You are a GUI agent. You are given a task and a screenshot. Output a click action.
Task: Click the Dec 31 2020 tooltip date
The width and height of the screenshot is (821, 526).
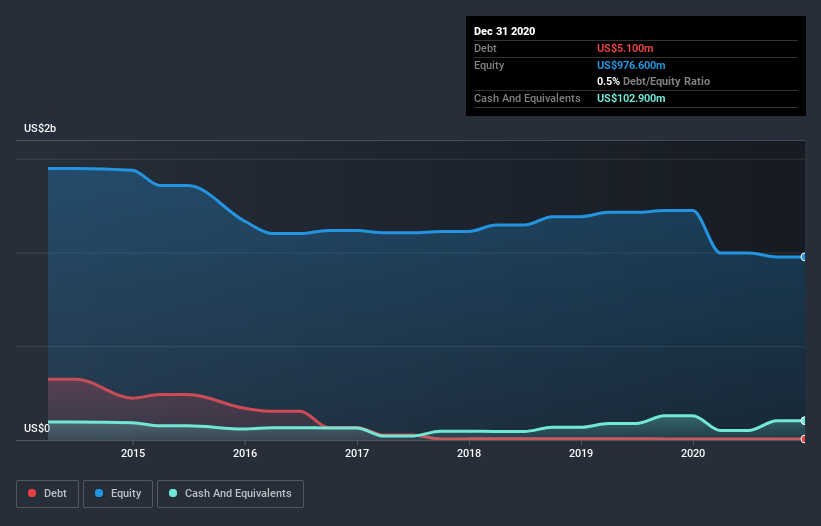pos(504,31)
